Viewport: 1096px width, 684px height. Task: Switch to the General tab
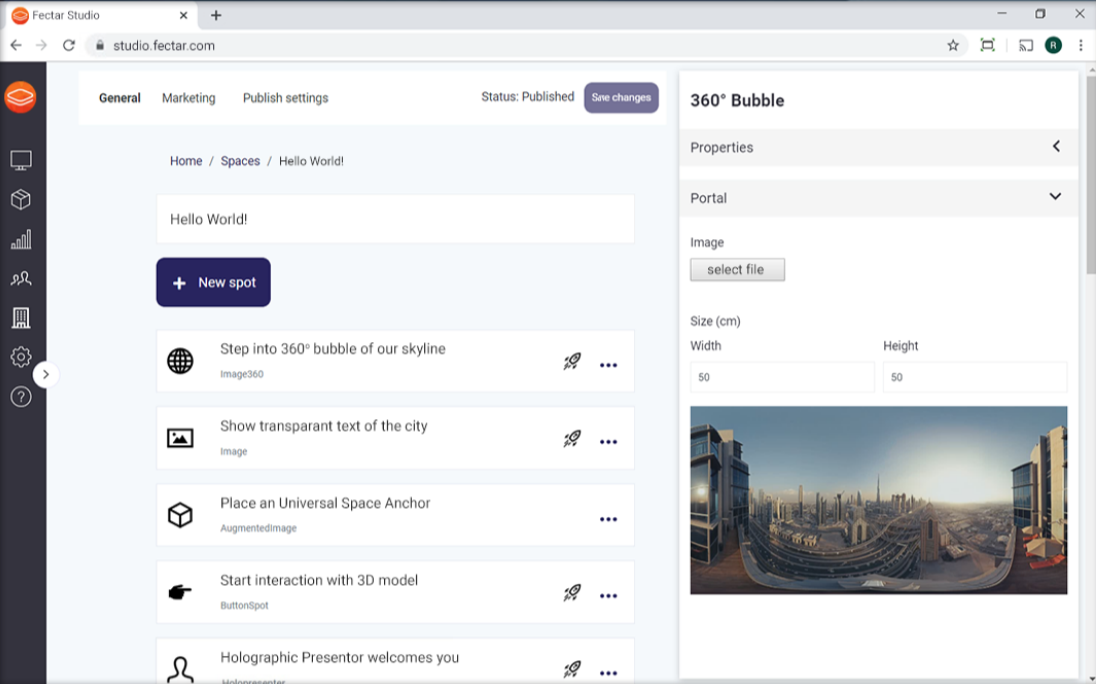[x=120, y=98]
